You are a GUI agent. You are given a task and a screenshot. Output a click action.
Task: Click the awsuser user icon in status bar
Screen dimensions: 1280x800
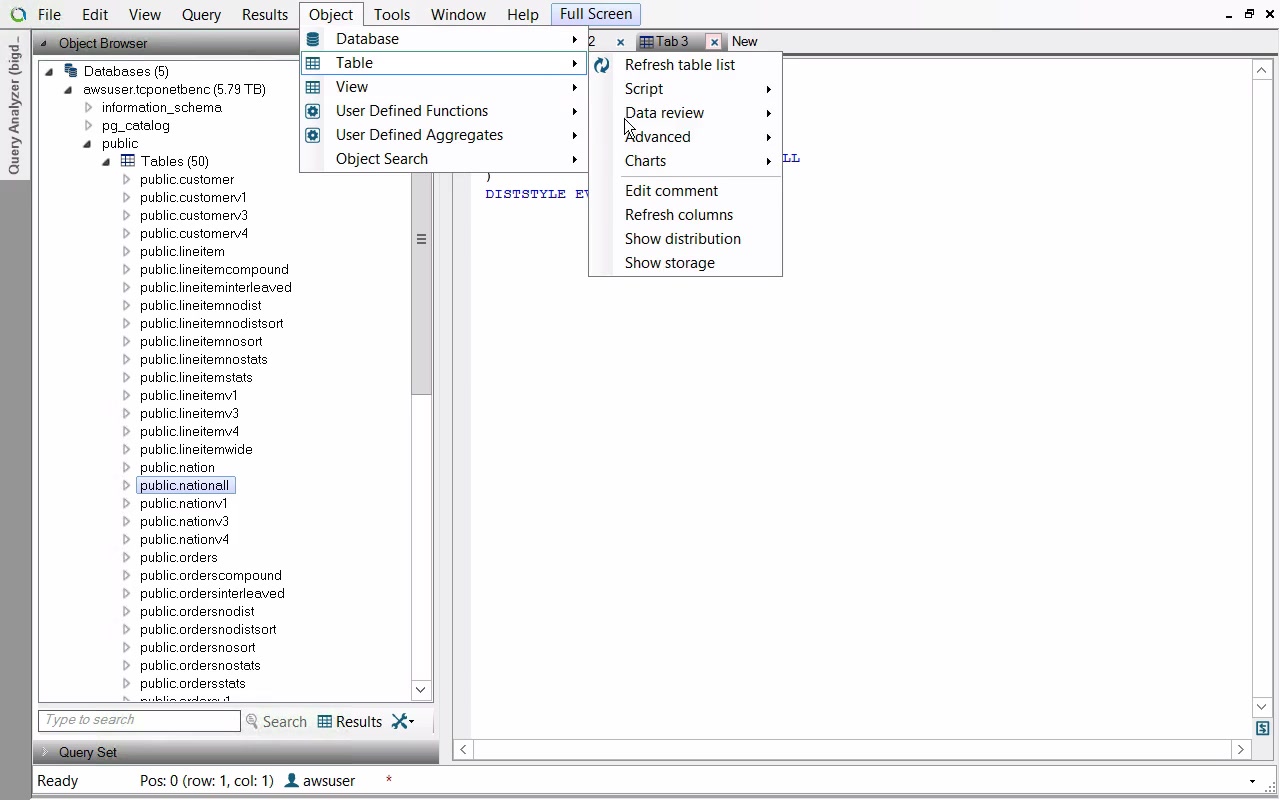291,781
